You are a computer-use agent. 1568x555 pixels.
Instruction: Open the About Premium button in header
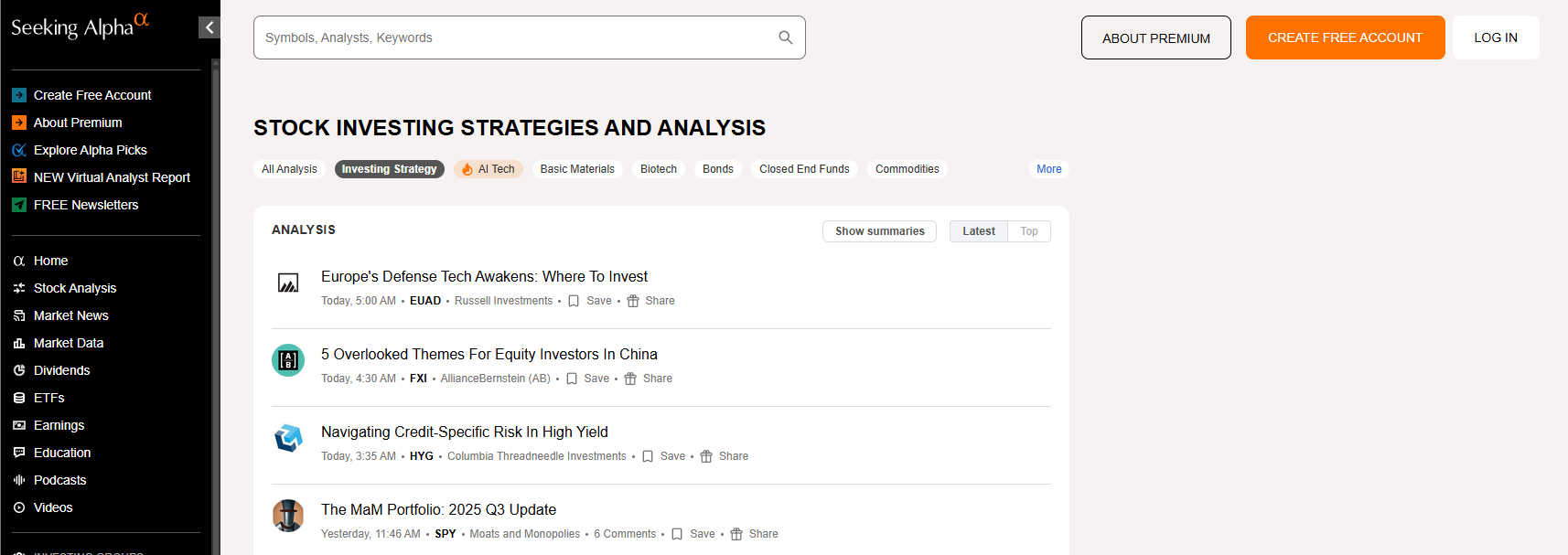pyautogui.click(x=1156, y=37)
